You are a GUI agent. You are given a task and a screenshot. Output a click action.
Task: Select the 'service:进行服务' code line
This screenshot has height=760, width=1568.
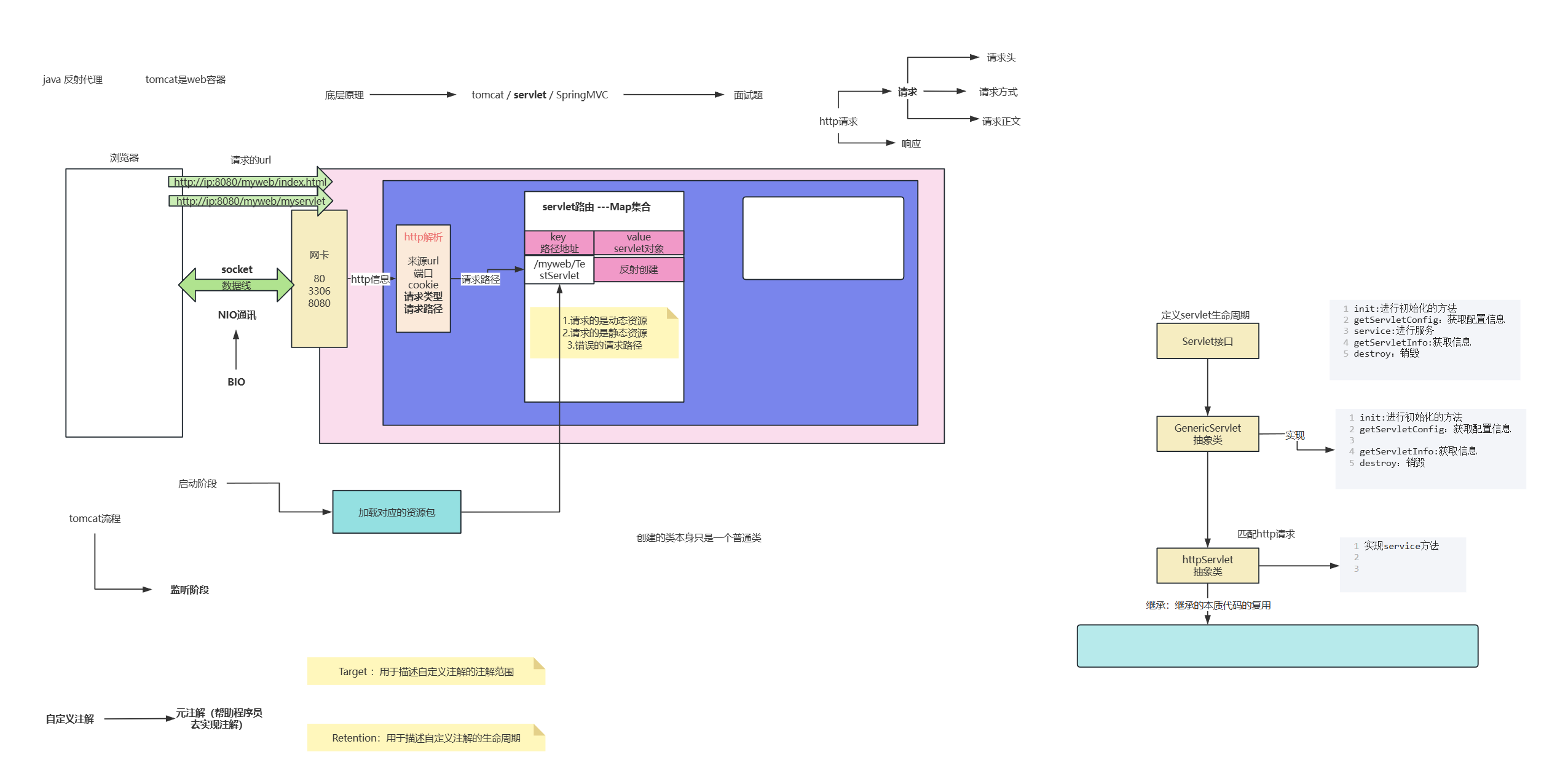pyautogui.click(x=1393, y=331)
